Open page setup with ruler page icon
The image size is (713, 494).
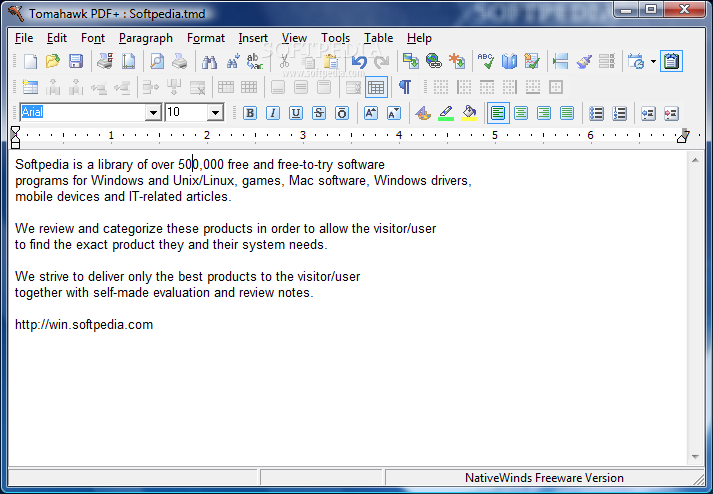click(128, 61)
